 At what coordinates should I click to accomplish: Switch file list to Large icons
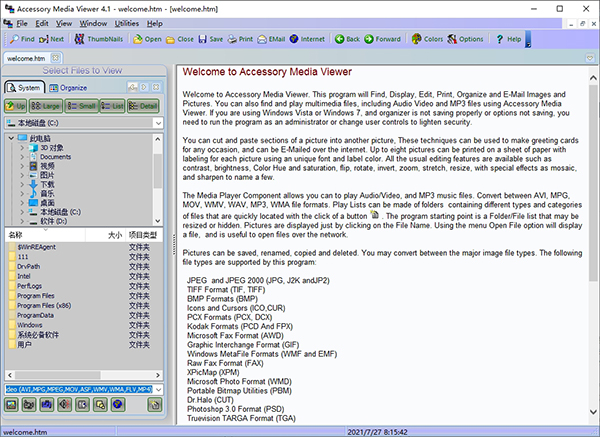pos(46,106)
